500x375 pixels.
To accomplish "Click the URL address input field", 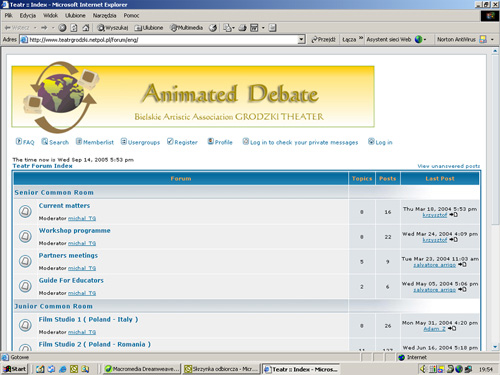I will pos(162,40).
